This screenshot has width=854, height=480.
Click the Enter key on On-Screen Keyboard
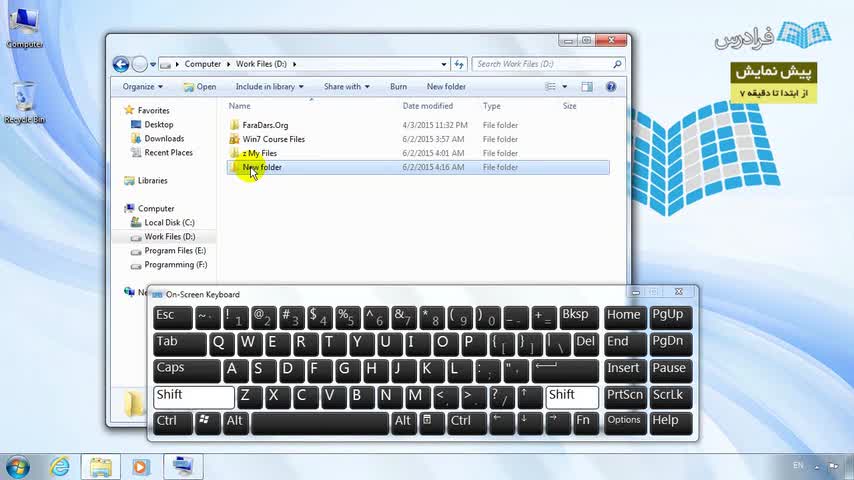[565, 370]
